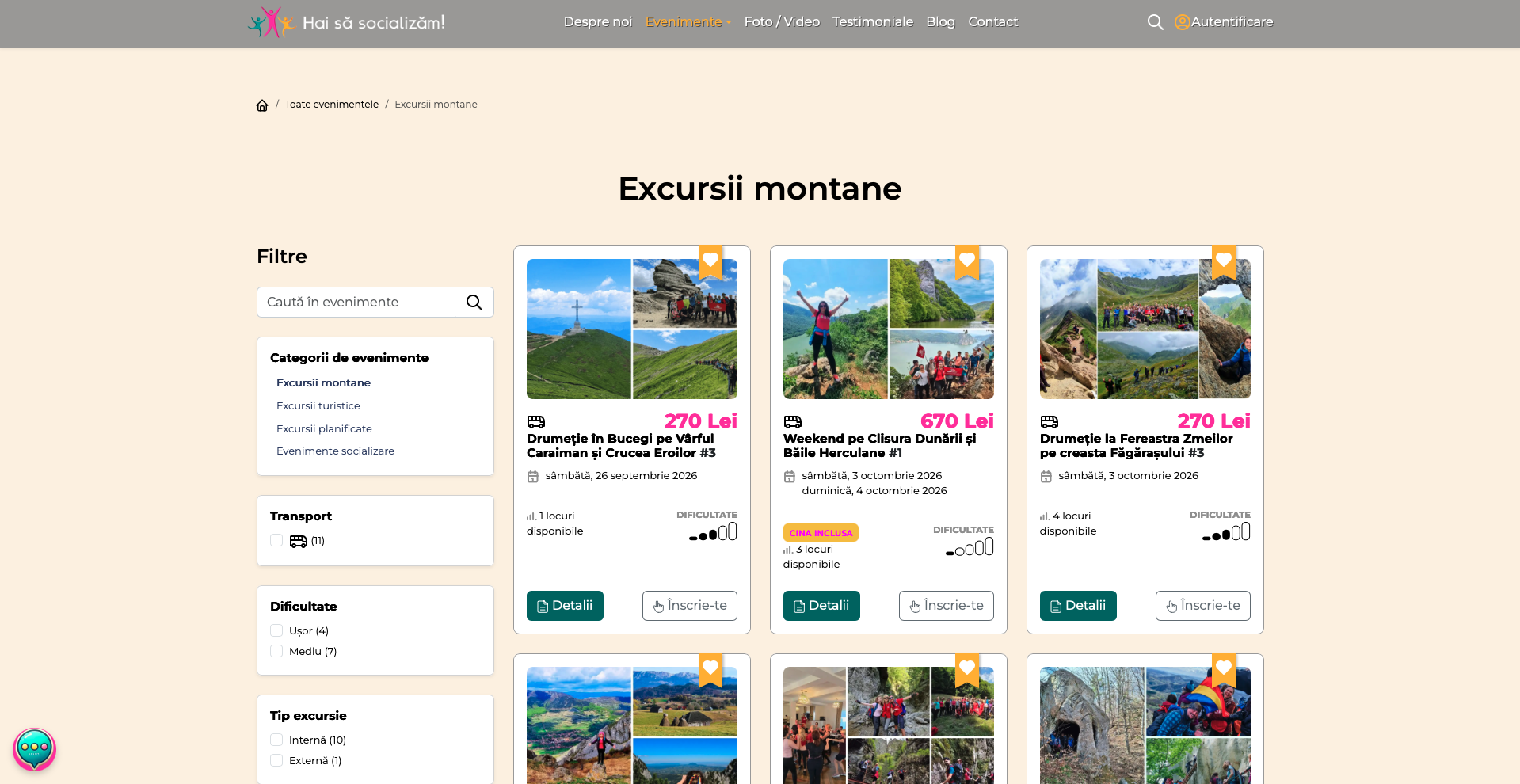Click search icon in Caută în evenimente field
The width and height of the screenshot is (1520, 784).
pos(474,303)
